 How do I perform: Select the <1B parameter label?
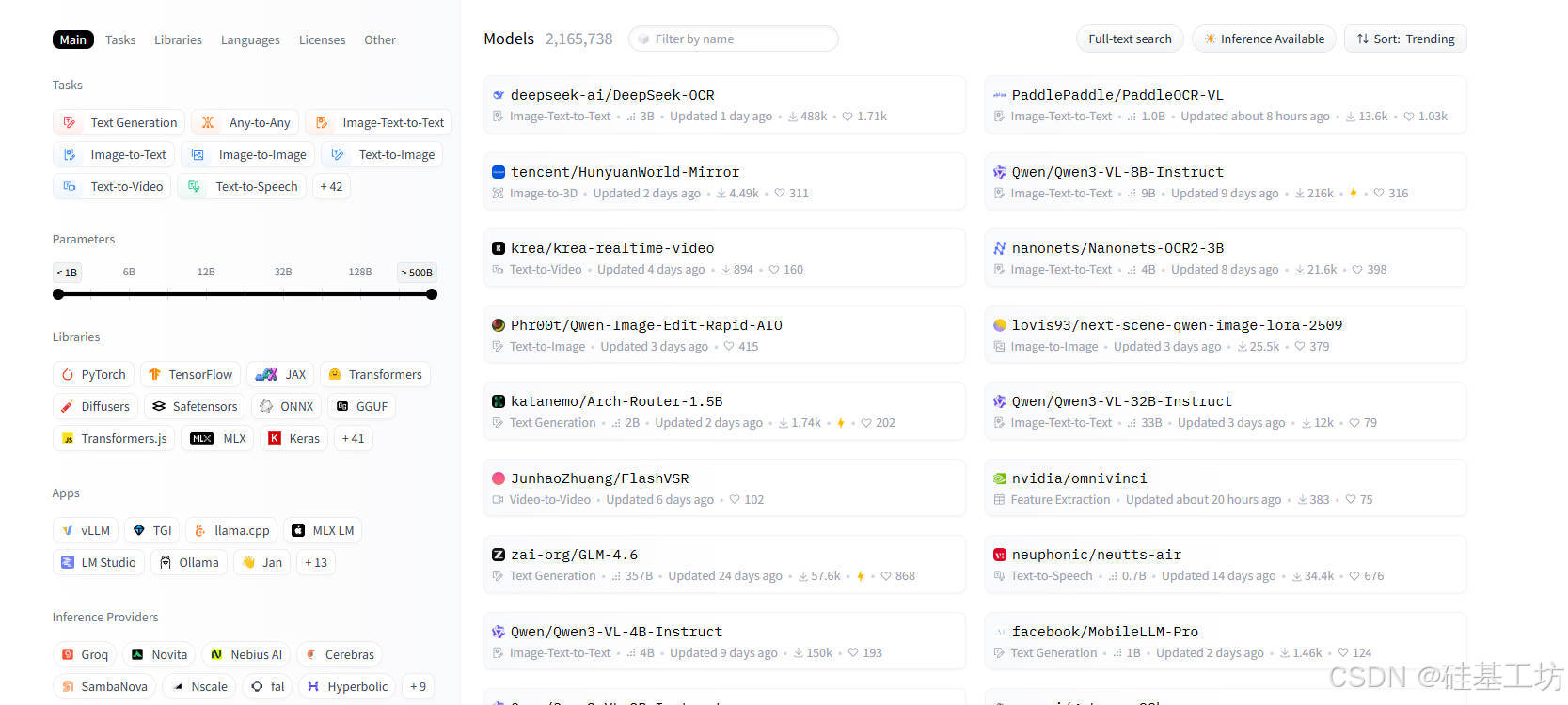(x=68, y=273)
